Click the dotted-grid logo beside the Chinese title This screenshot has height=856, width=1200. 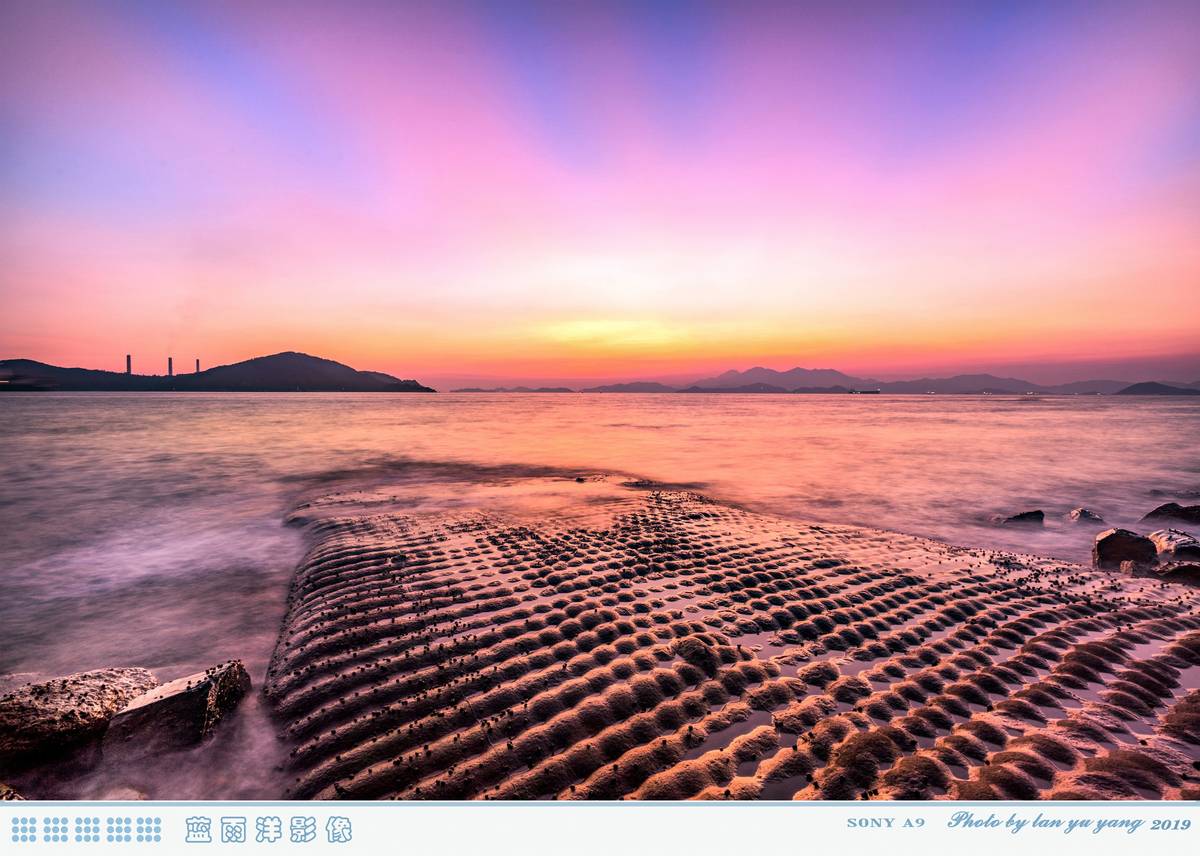pyautogui.click(x=86, y=829)
